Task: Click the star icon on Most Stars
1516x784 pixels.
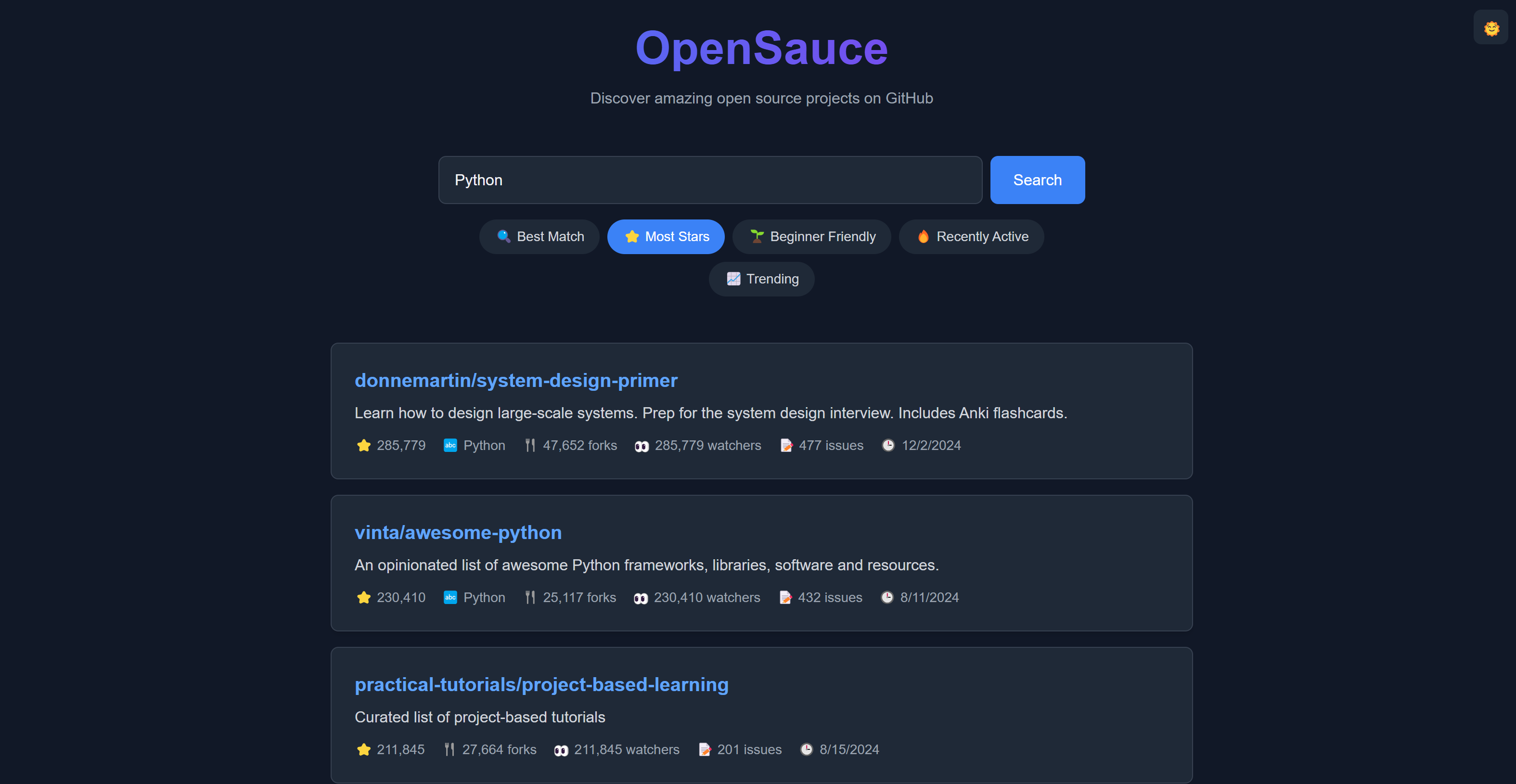Action: 631,236
